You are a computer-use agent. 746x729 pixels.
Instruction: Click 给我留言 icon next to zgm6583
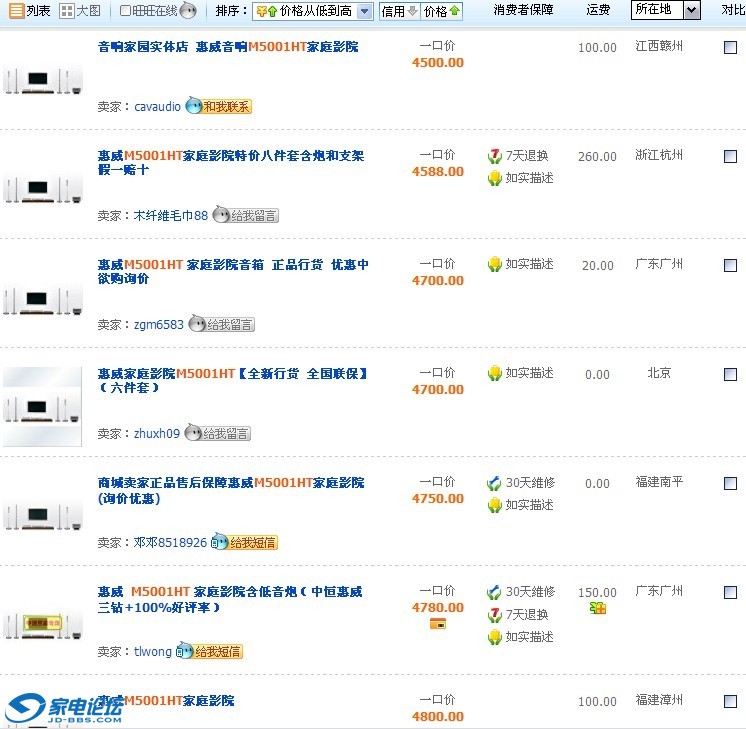coord(221,325)
